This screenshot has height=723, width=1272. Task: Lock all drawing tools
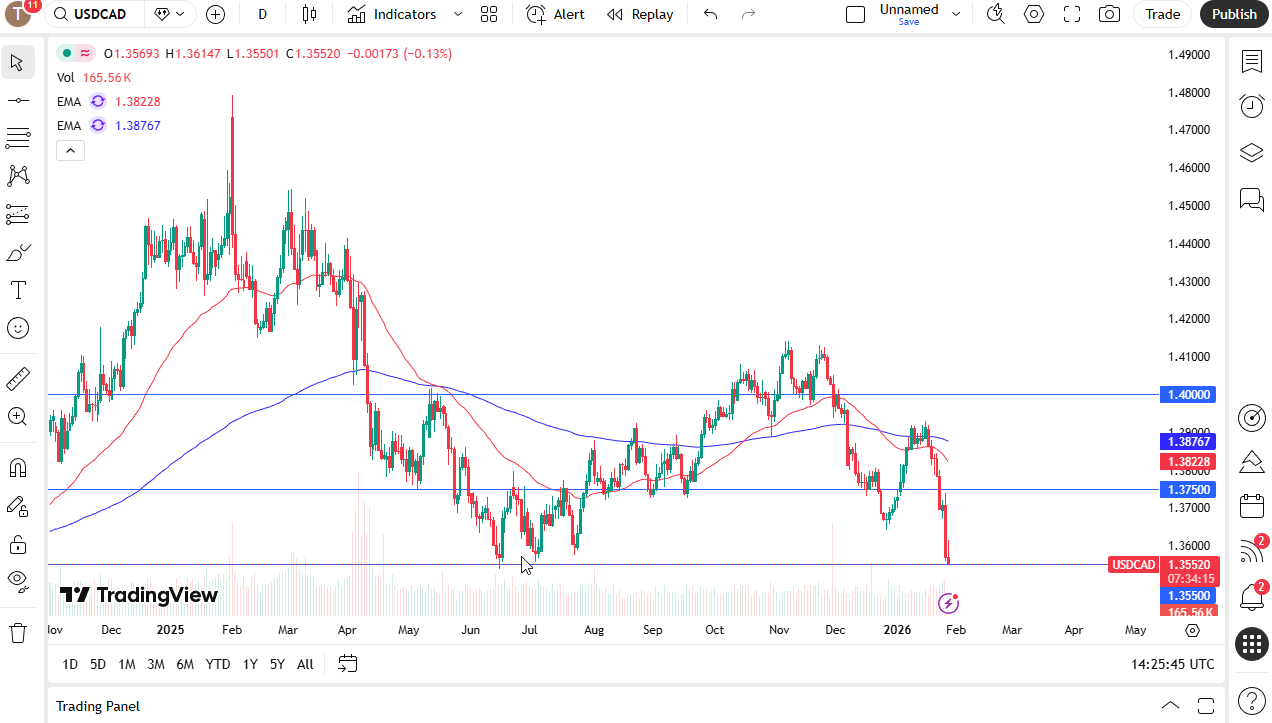tap(17, 544)
